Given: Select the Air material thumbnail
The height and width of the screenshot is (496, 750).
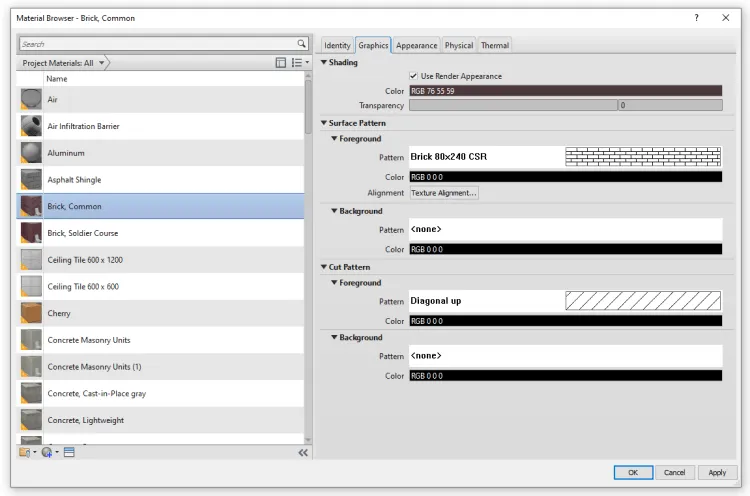Looking at the screenshot, I should [x=31, y=99].
